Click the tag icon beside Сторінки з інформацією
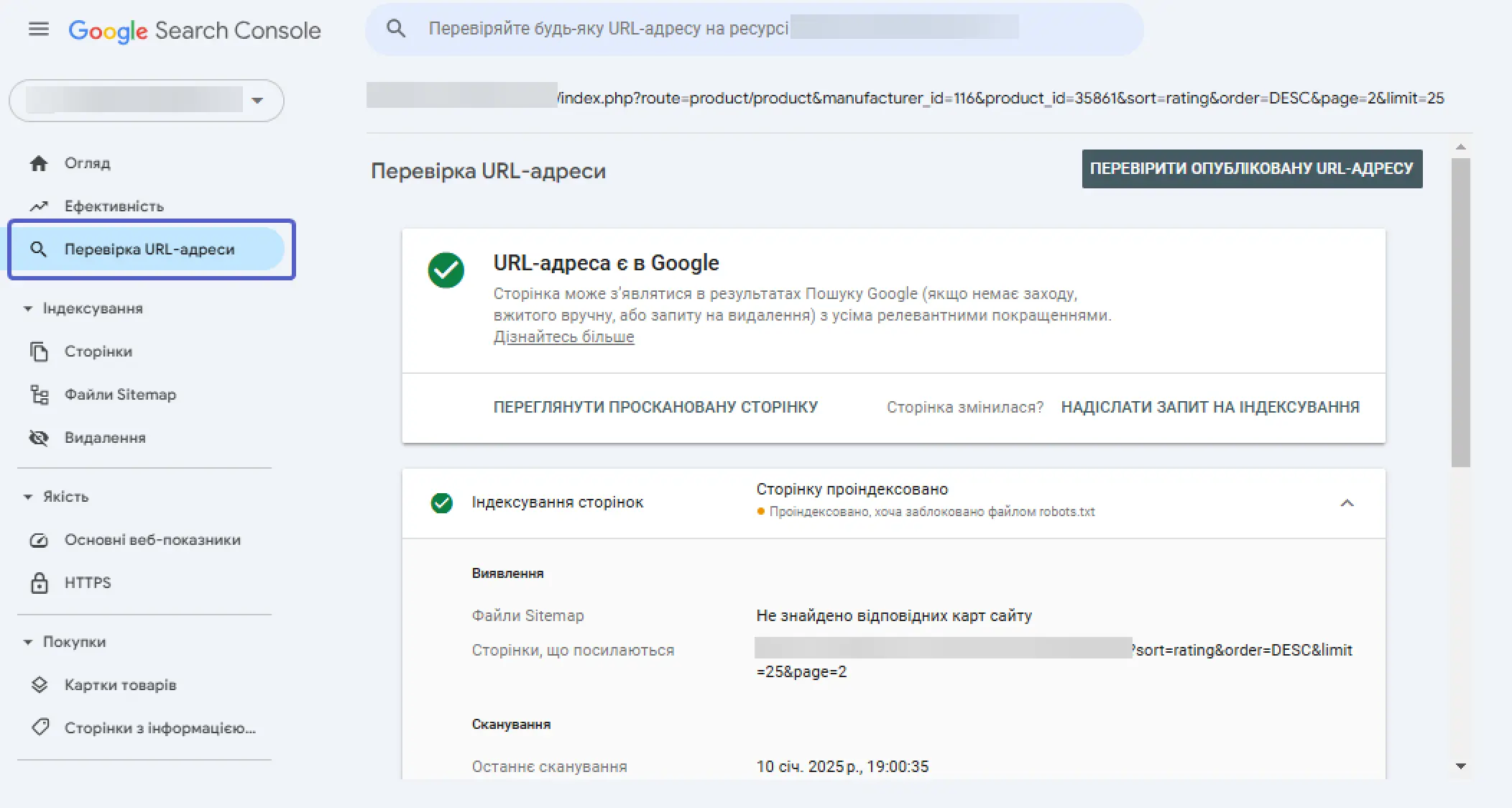This screenshot has height=808, width=1512. (x=40, y=727)
